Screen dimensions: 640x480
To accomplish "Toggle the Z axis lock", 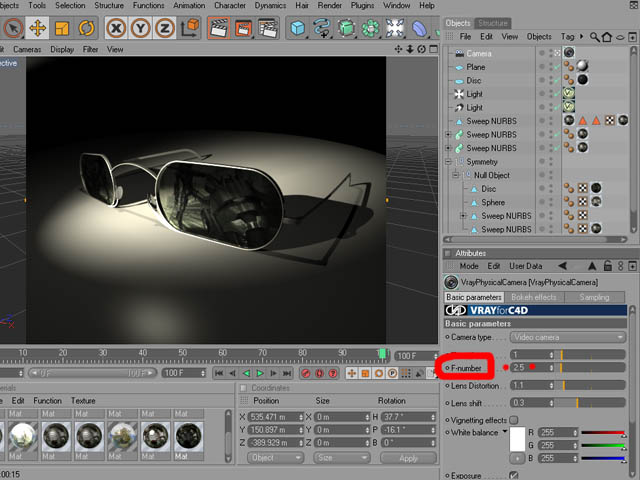I will pos(166,28).
